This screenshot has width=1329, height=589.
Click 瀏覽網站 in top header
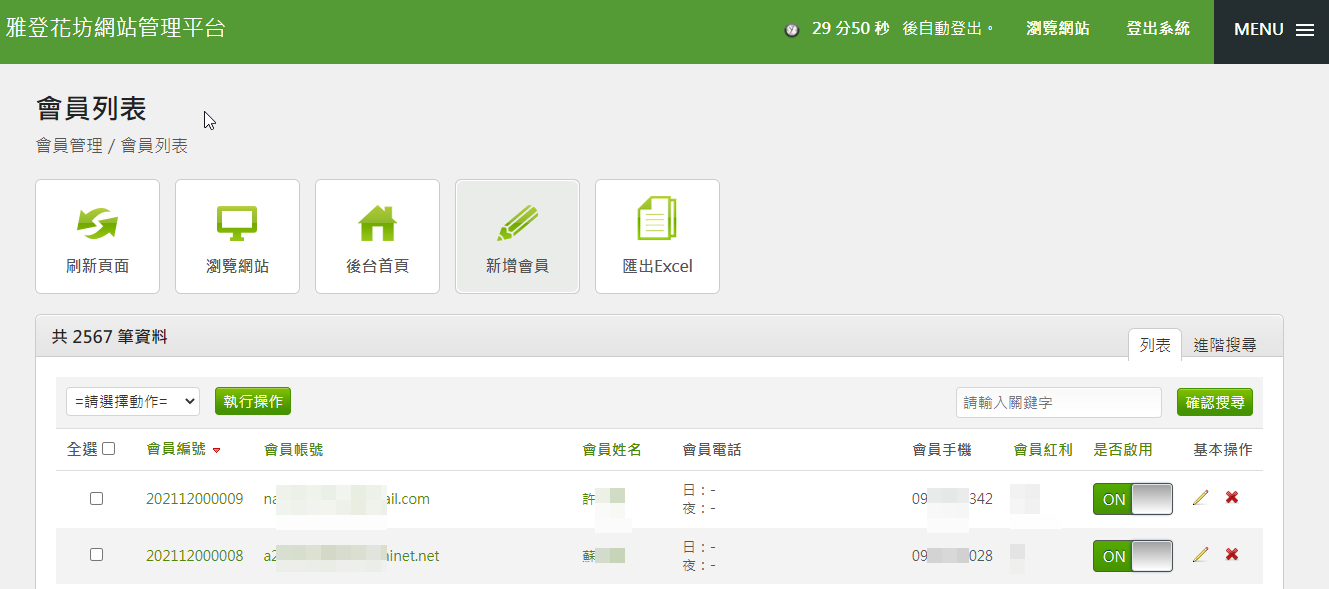(x=1058, y=29)
